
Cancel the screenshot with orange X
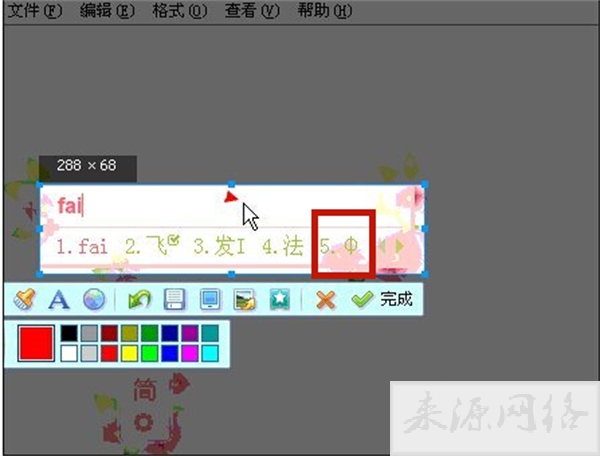pyautogui.click(x=324, y=299)
